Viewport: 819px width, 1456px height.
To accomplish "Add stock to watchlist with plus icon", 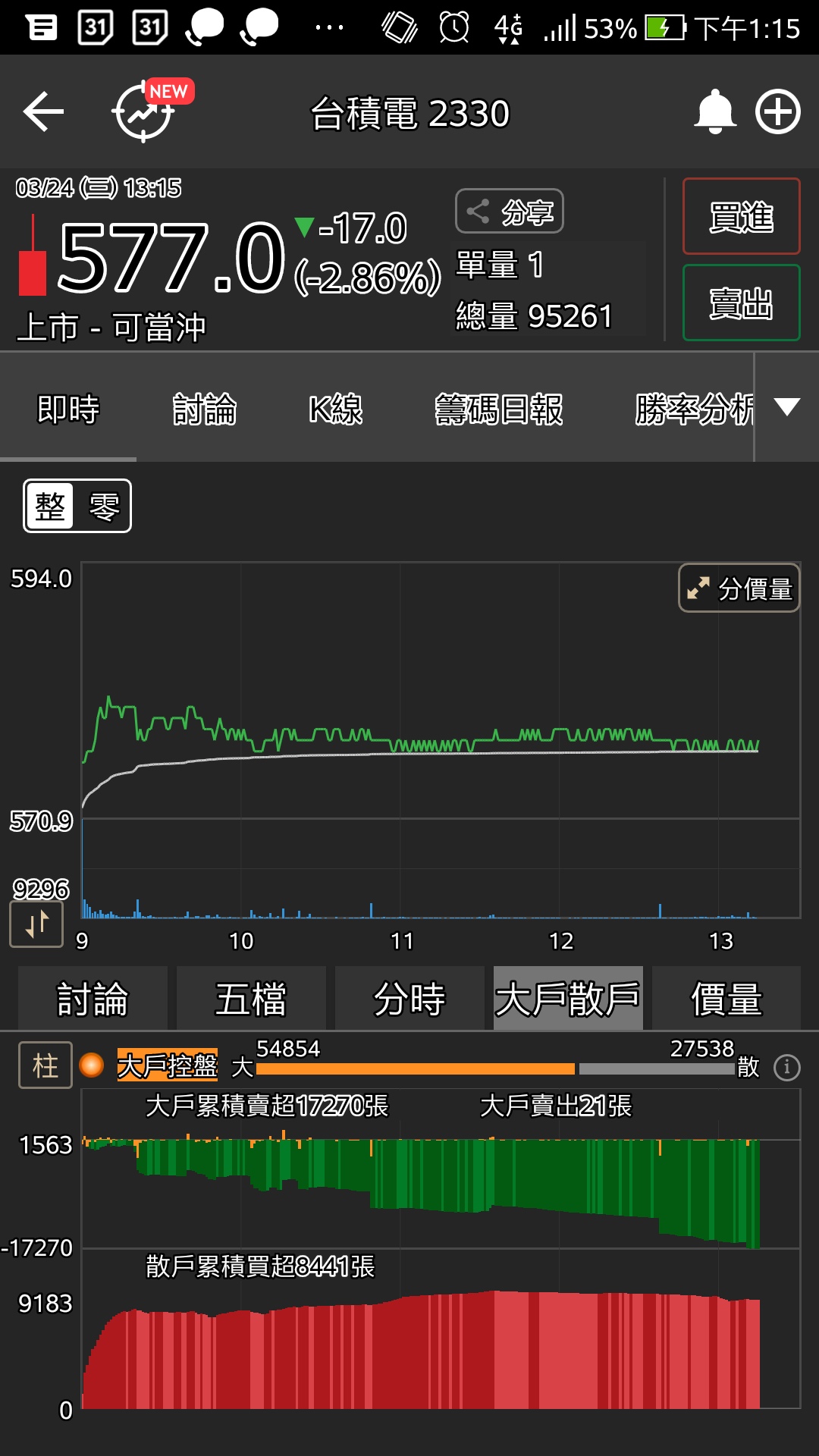I will coord(778,112).
